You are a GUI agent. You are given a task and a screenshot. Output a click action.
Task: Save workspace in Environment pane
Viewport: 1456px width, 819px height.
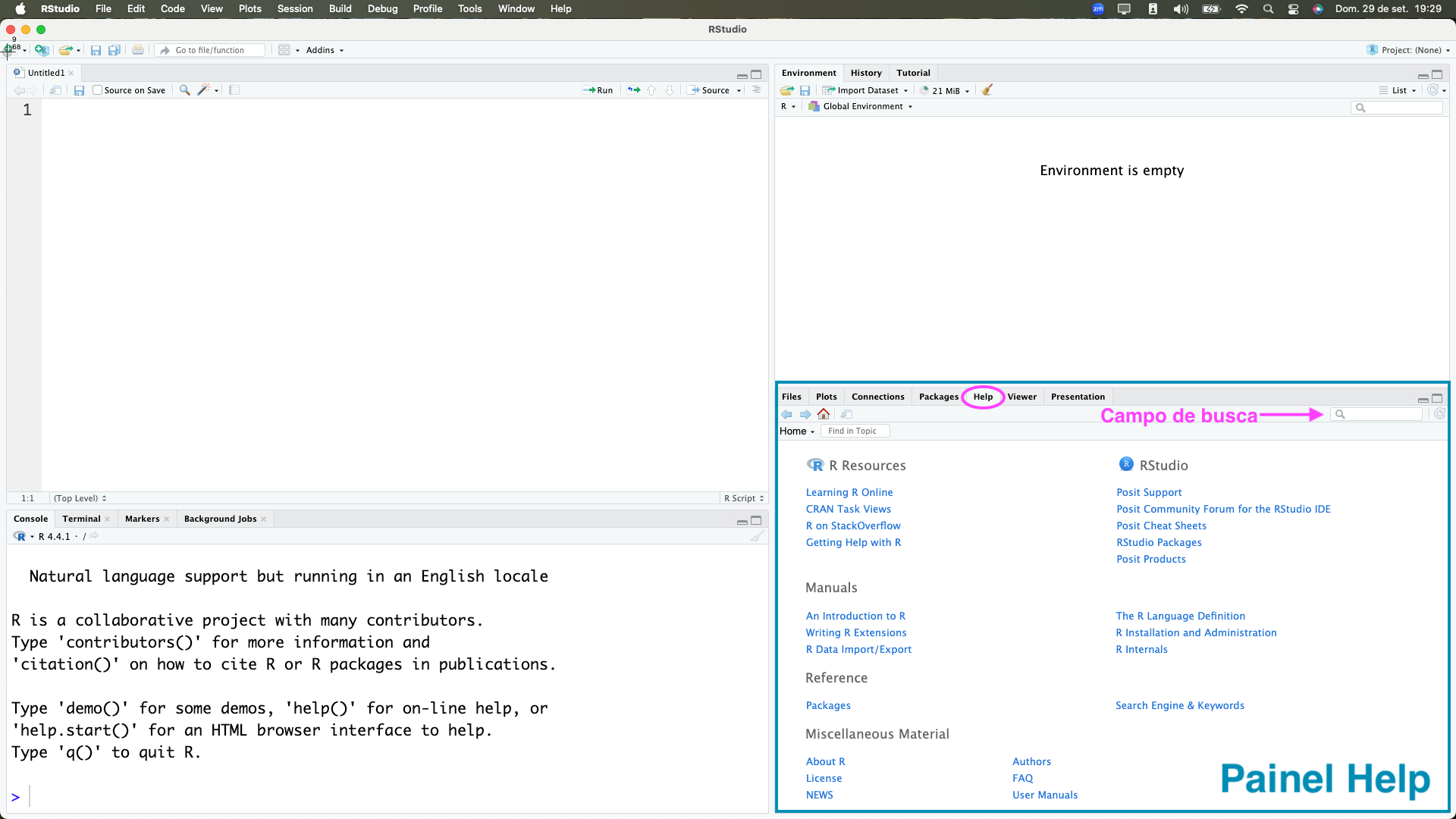pyautogui.click(x=805, y=90)
